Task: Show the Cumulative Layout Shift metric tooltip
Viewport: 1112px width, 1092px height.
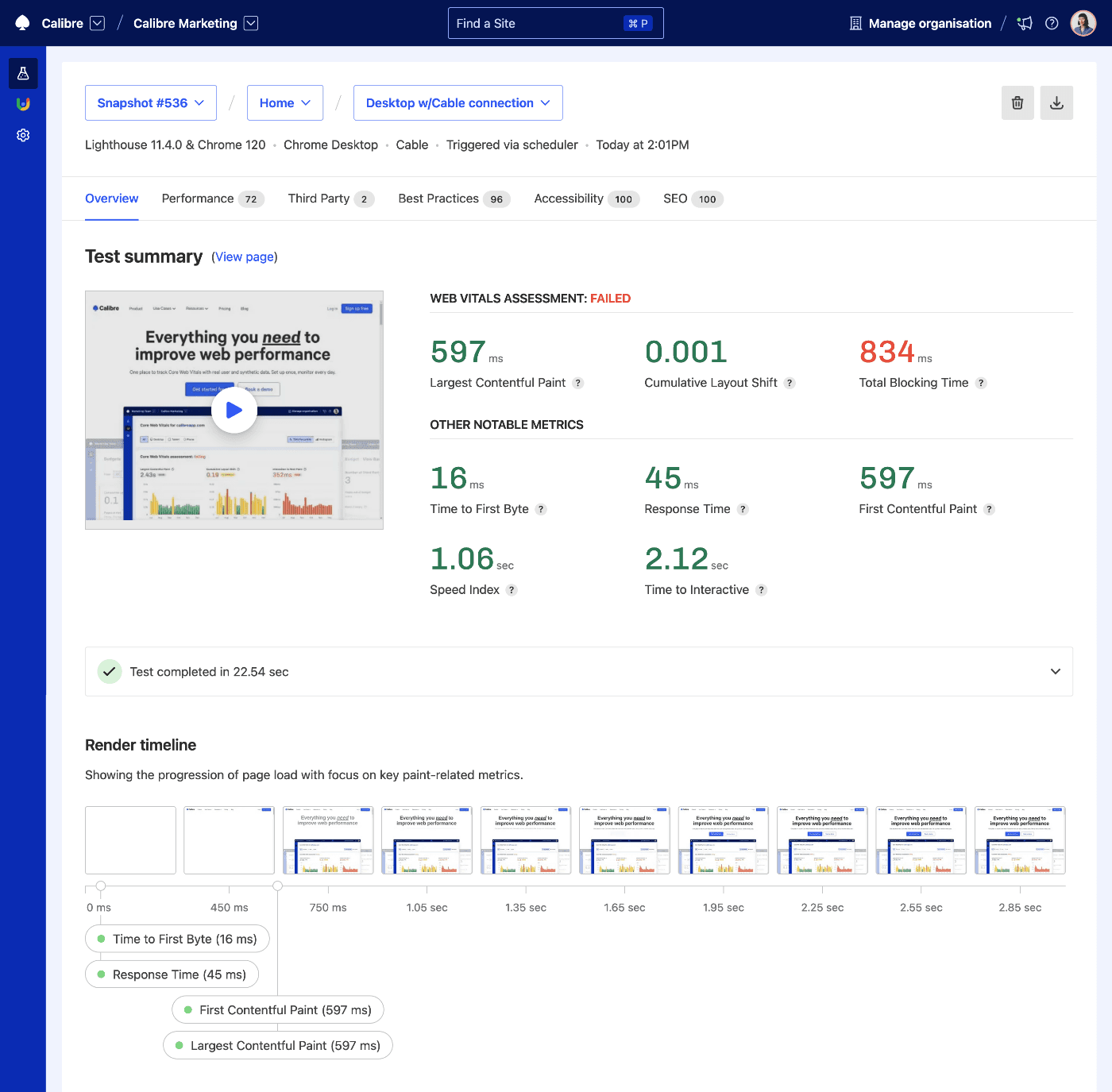Action: pyautogui.click(x=790, y=383)
